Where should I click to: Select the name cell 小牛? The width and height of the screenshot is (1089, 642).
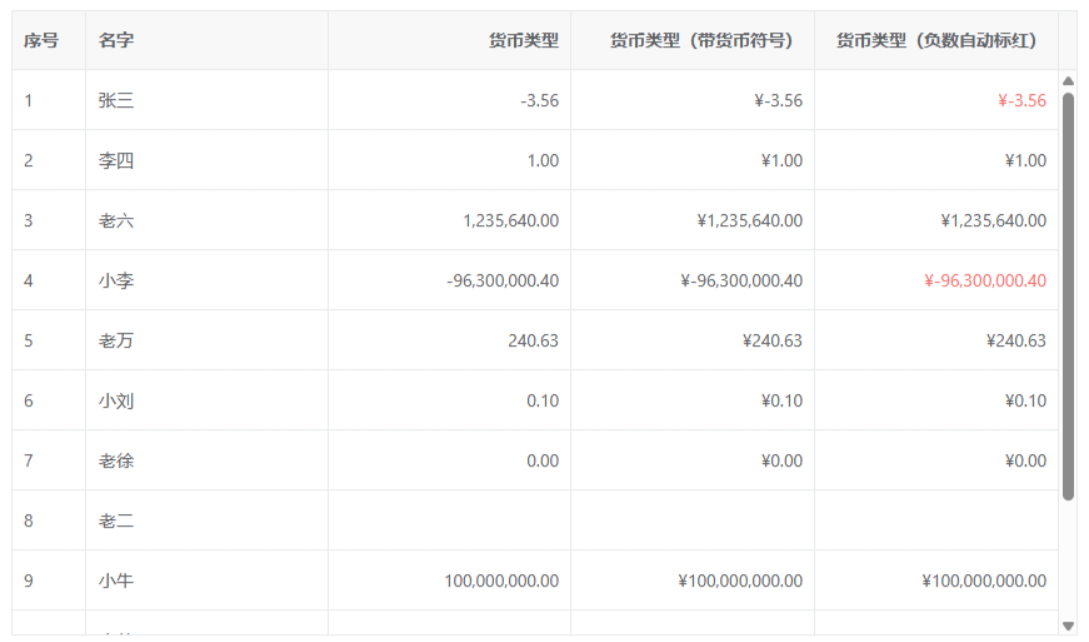coord(207,581)
